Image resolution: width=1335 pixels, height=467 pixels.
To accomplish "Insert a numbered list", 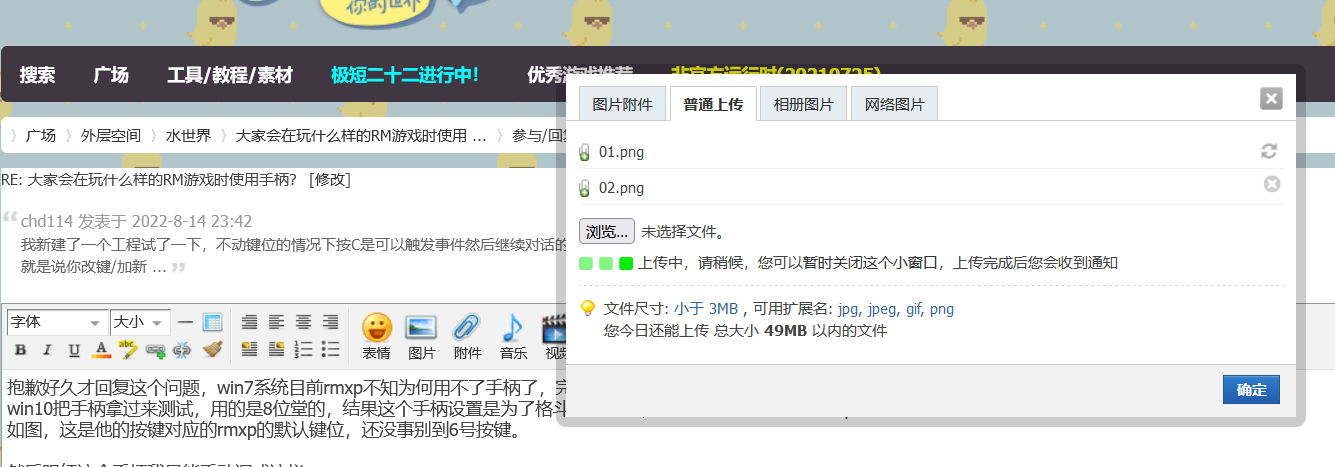I will pos(303,349).
